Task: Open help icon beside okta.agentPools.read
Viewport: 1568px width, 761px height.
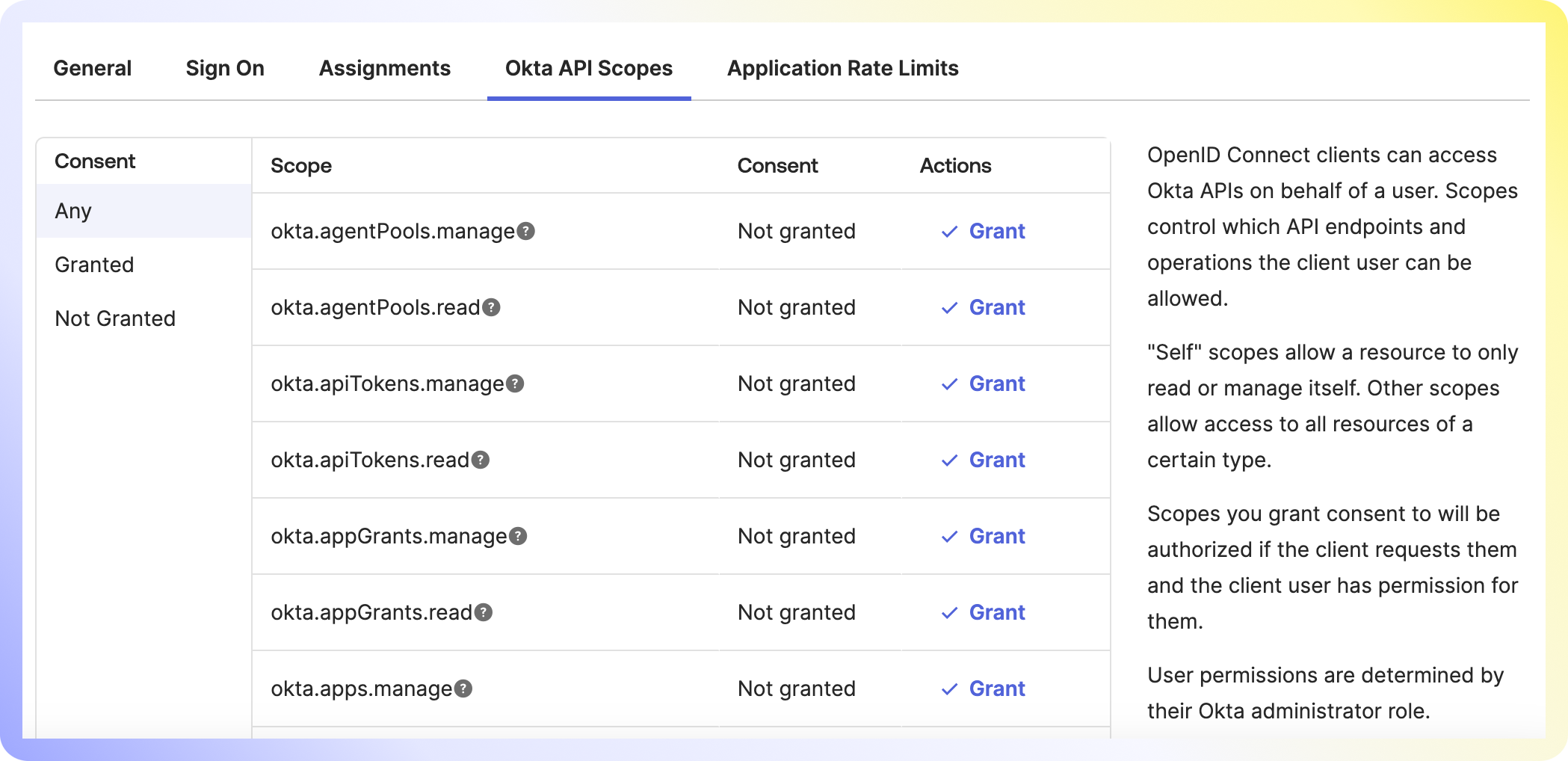Action: click(x=491, y=307)
